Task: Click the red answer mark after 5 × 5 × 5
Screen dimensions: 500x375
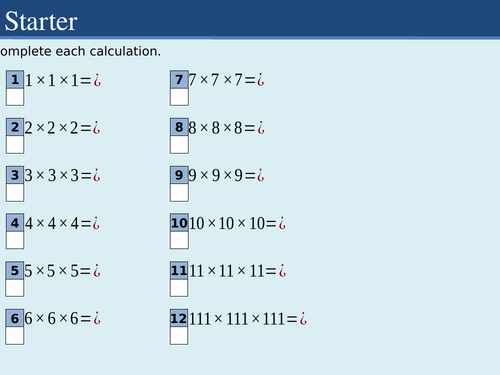Action: [97, 271]
